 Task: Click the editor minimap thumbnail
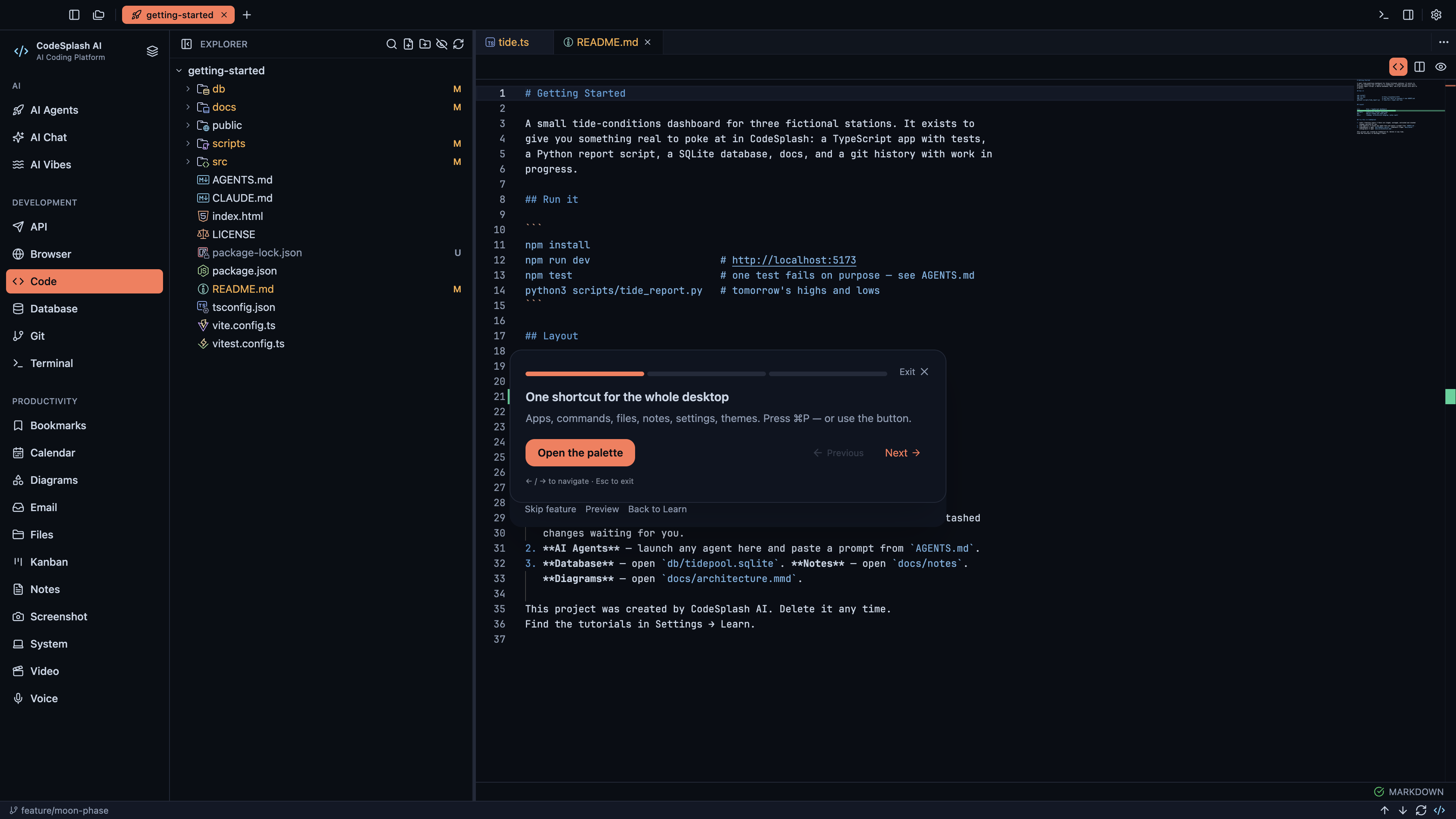pyautogui.click(x=1400, y=107)
